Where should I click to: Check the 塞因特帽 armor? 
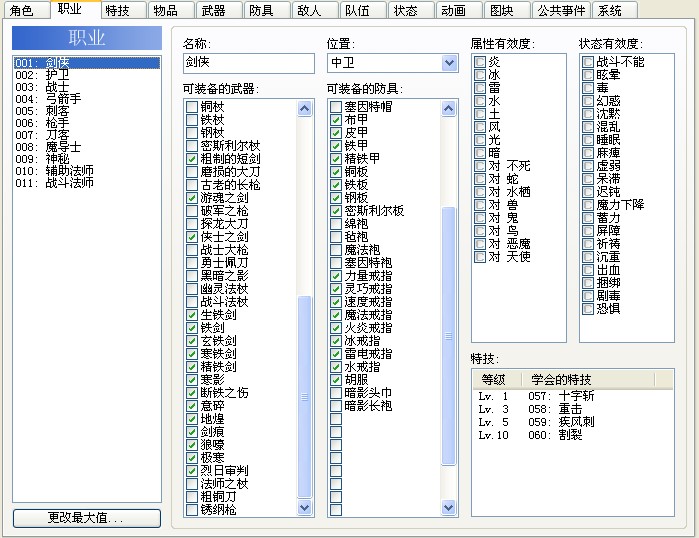336,107
